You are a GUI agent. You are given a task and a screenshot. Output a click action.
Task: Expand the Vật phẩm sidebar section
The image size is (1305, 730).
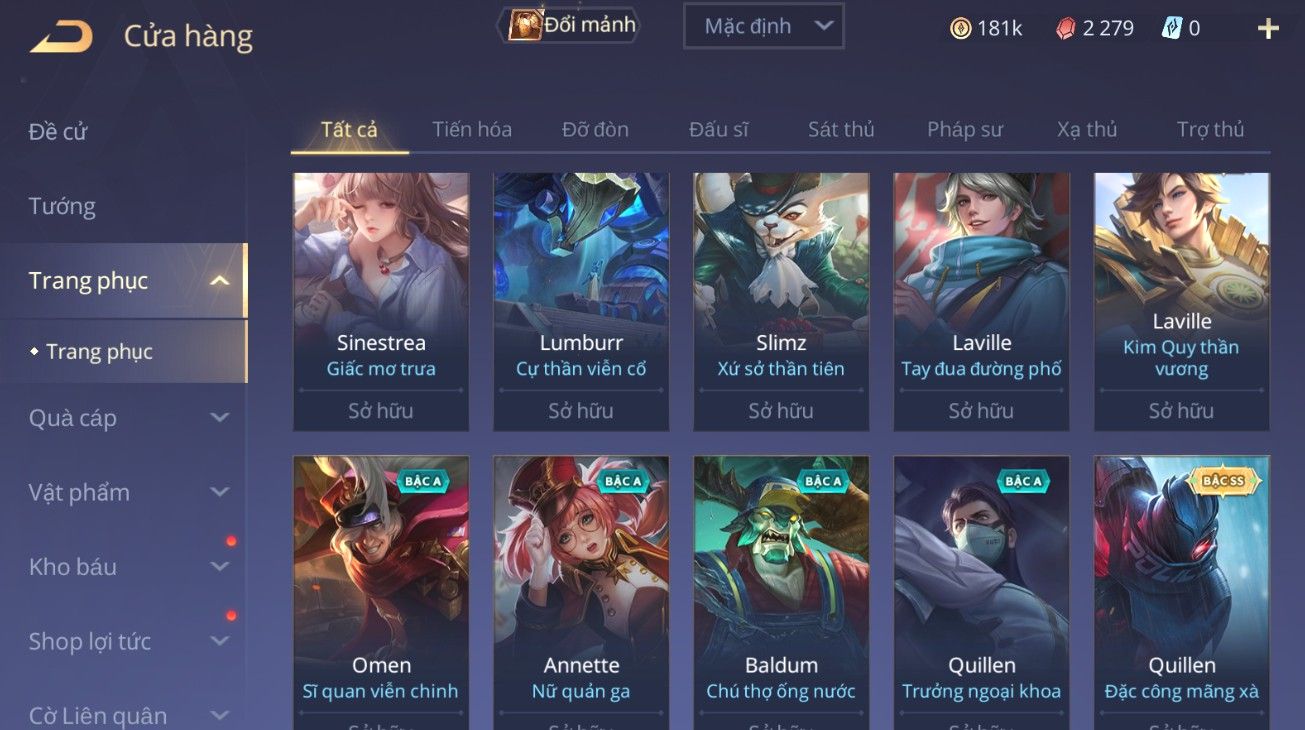[x=220, y=492]
